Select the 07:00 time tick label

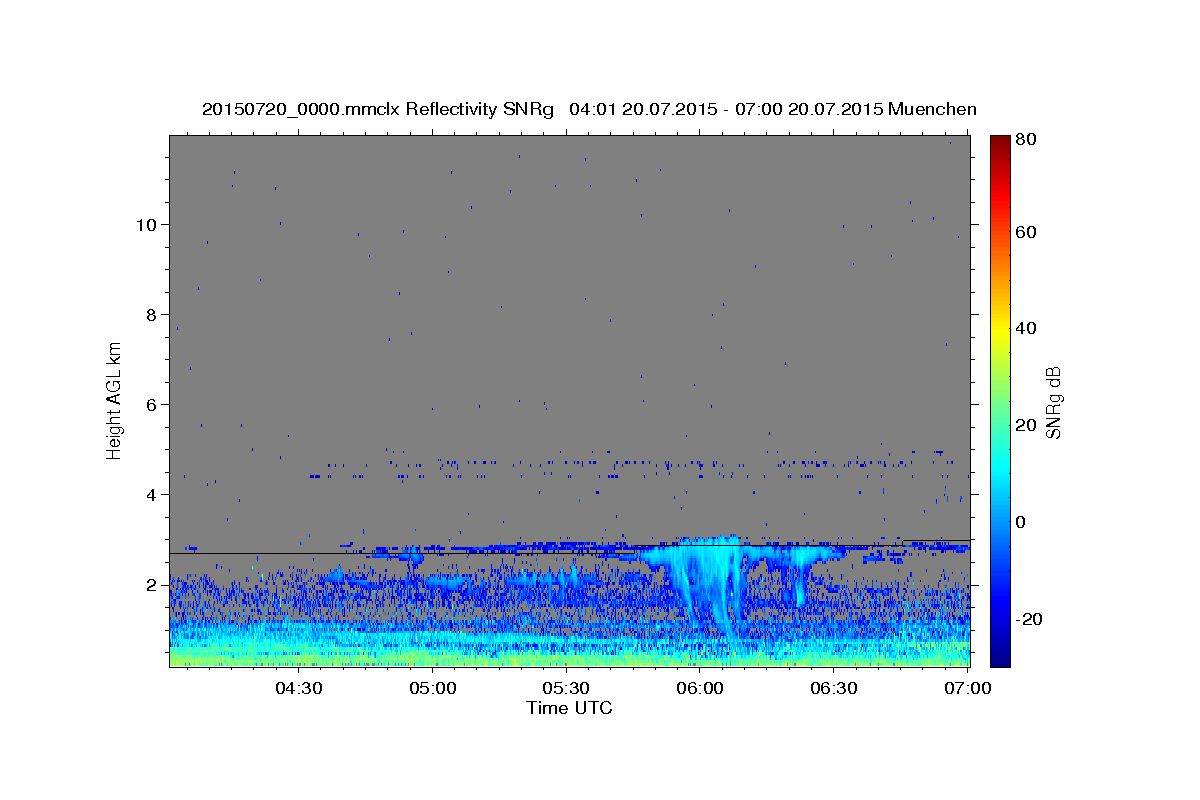pyautogui.click(x=967, y=688)
